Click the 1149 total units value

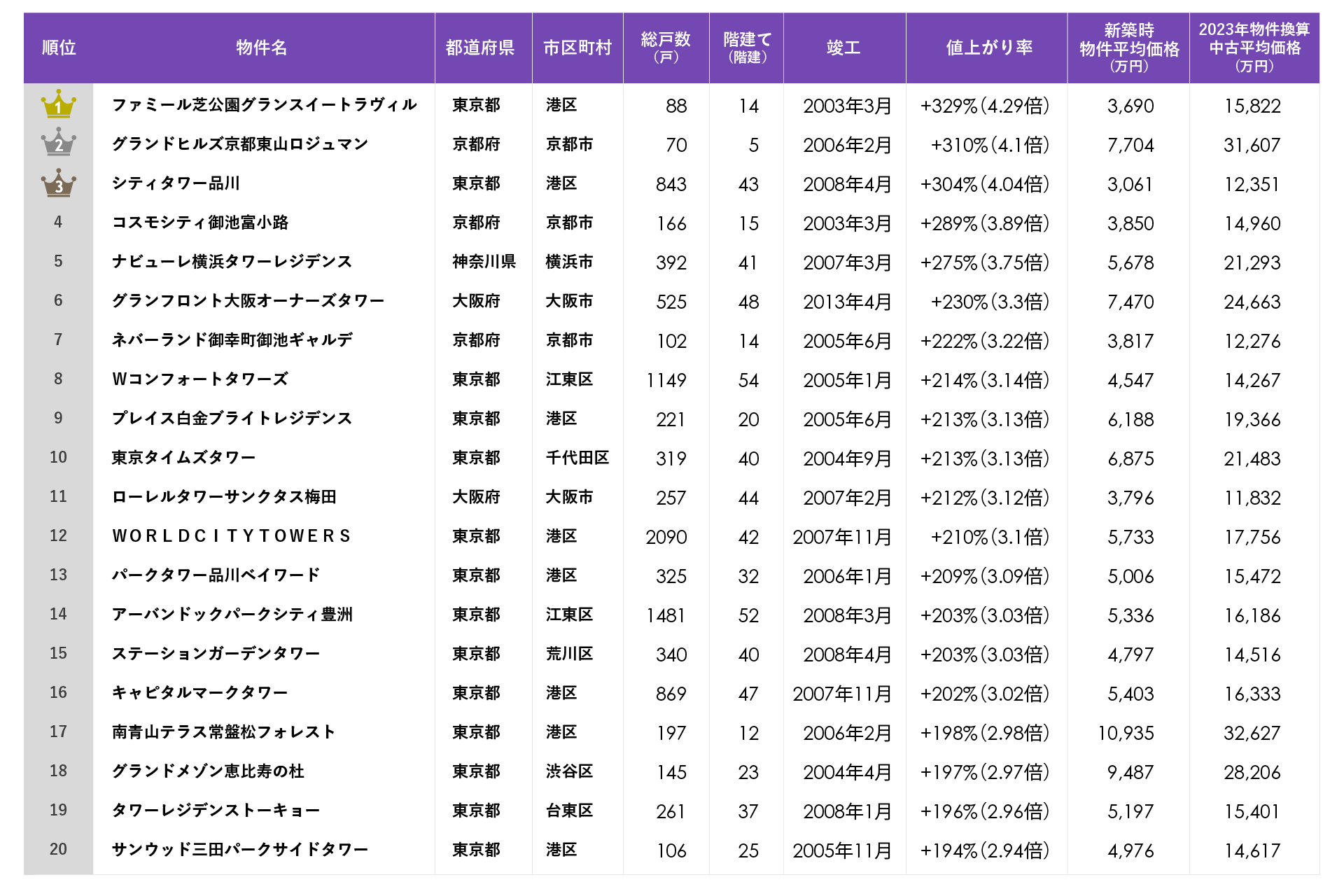click(x=666, y=380)
